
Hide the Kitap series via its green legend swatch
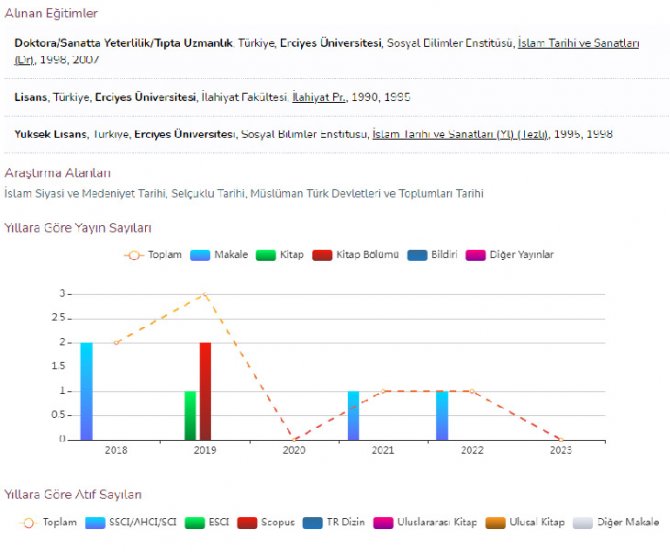[x=266, y=255]
